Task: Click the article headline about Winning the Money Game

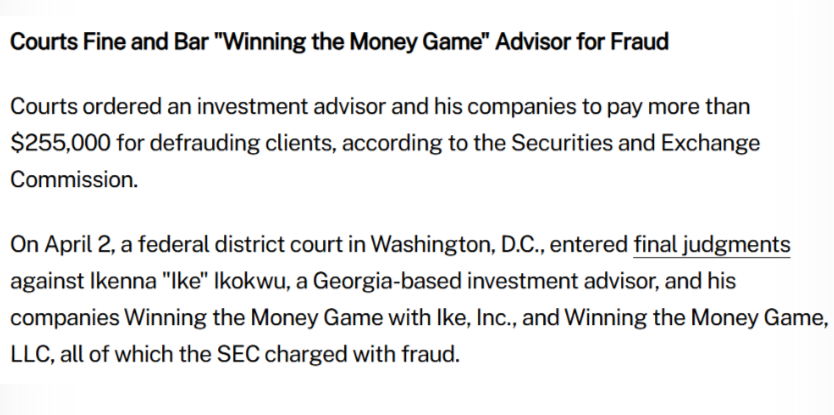Action: [339, 42]
